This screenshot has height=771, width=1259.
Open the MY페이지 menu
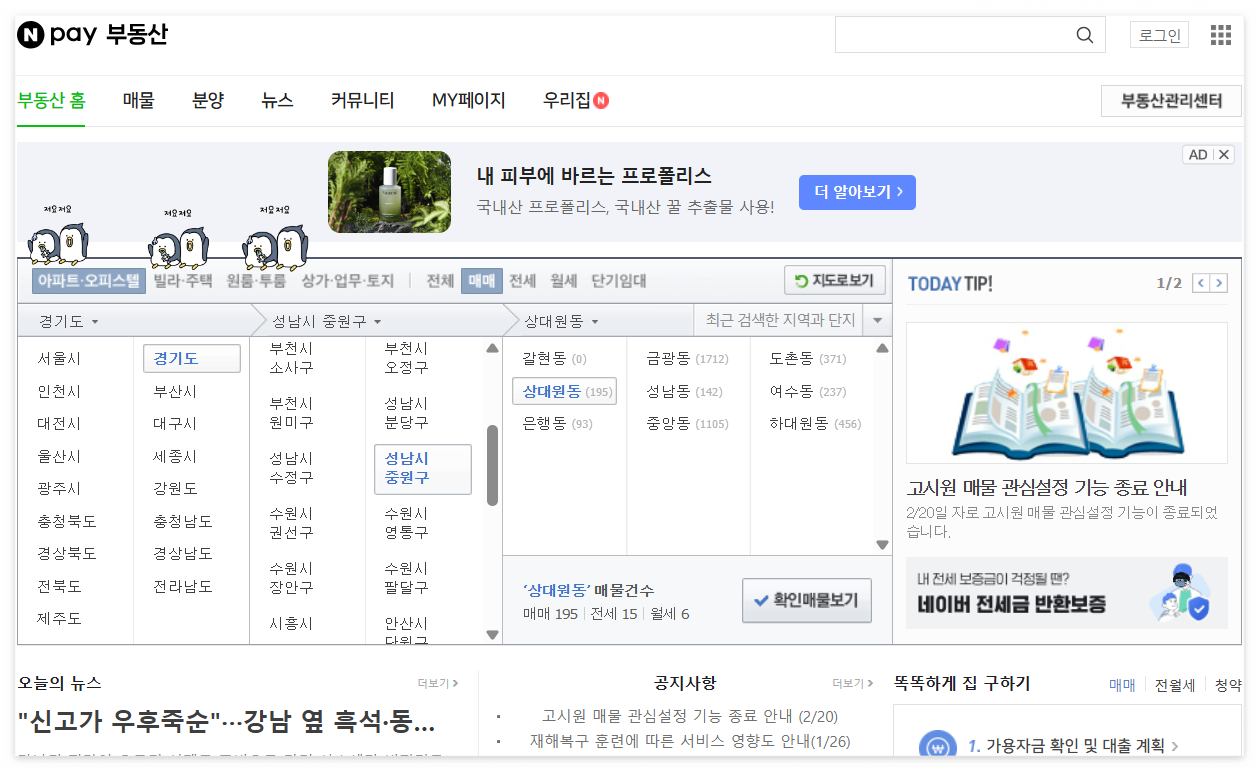click(469, 100)
